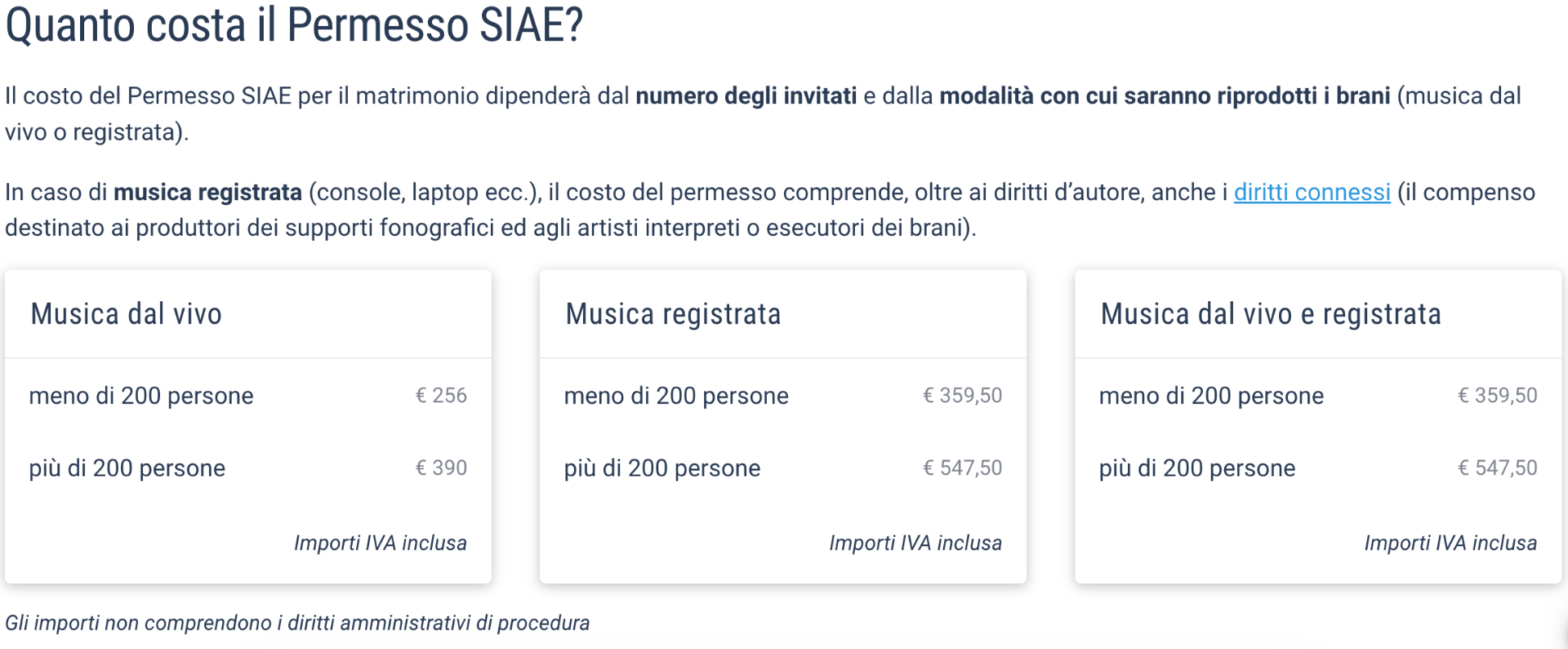Click meno di 200 persone in Musica registrata
Screen dimensions: 1568x649
tap(676, 396)
